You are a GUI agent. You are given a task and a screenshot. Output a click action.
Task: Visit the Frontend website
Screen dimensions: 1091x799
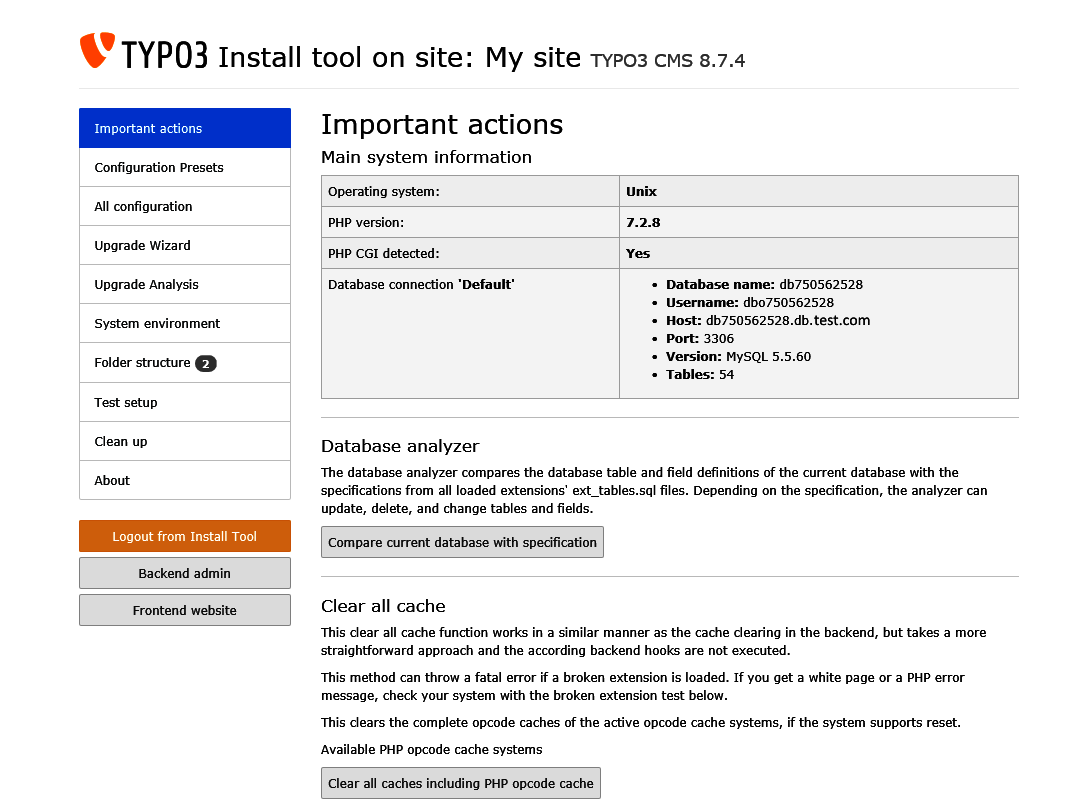(184, 610)
